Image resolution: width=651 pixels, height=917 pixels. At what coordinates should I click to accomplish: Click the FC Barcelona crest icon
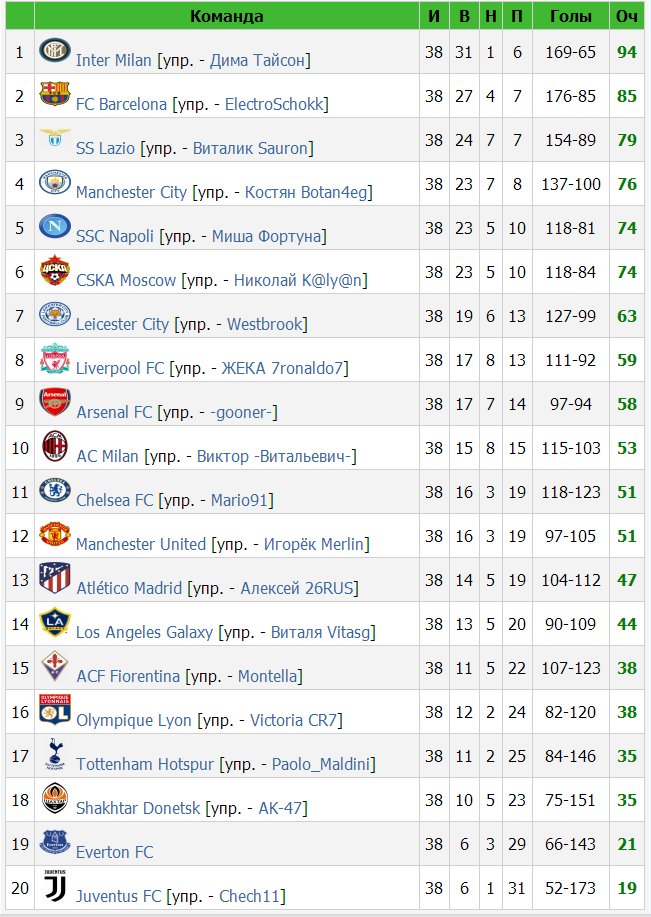[x=55, y=94]
